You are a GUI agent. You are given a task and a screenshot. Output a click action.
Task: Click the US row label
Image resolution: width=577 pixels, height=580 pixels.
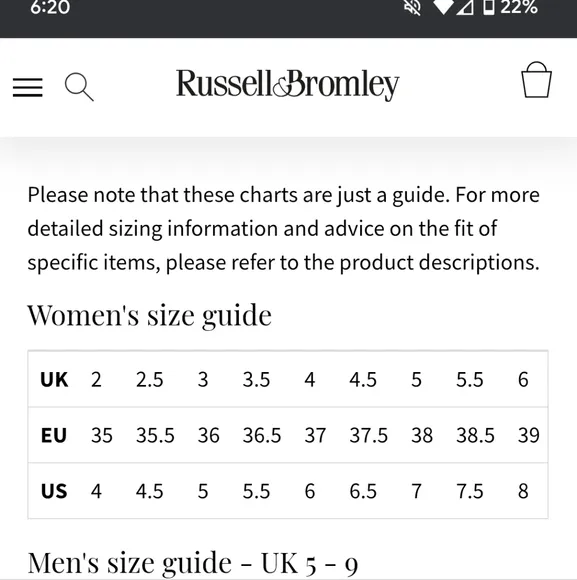[54, 491]
